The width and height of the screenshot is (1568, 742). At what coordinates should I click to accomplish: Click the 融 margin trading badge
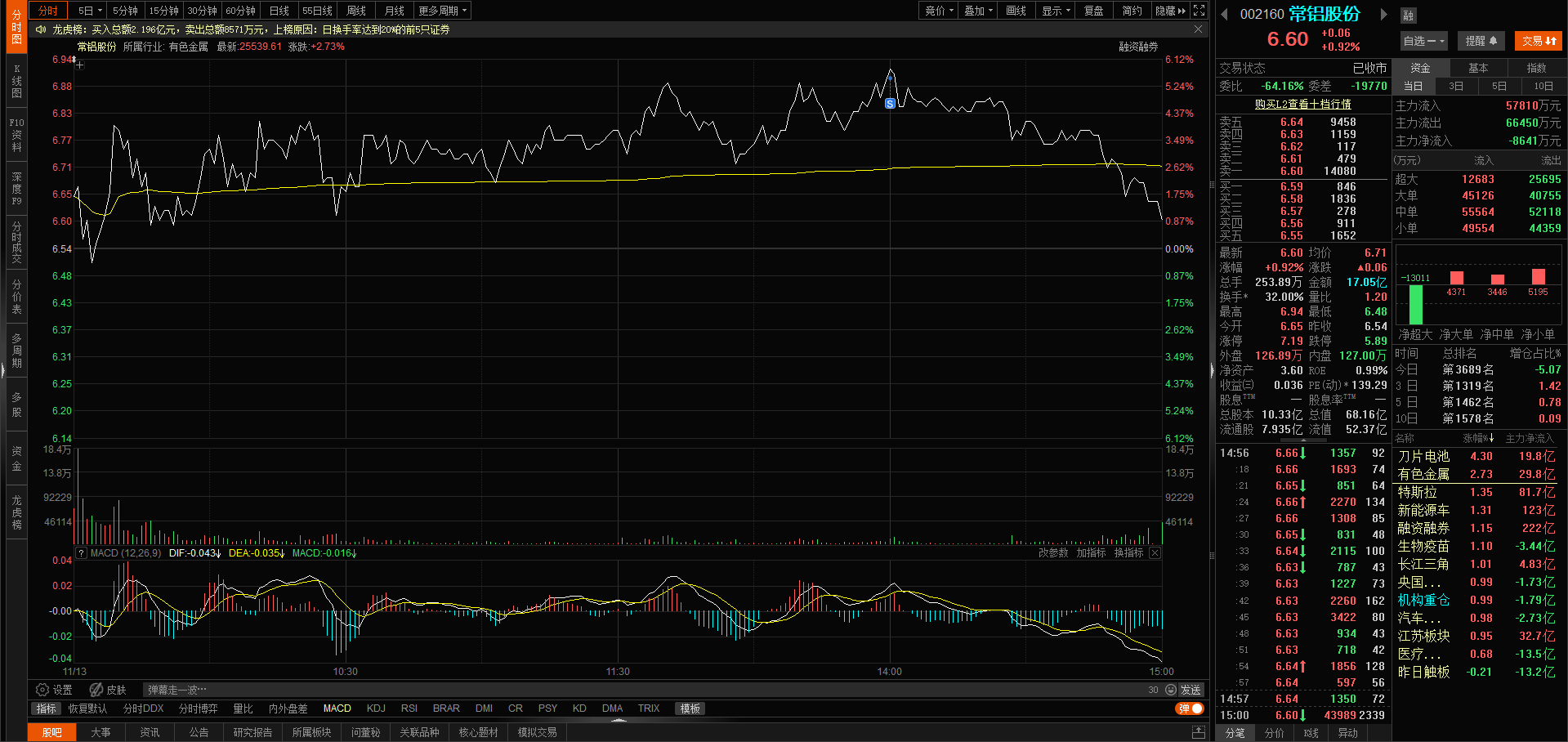pyautogui.click(x=1408, y=16)
